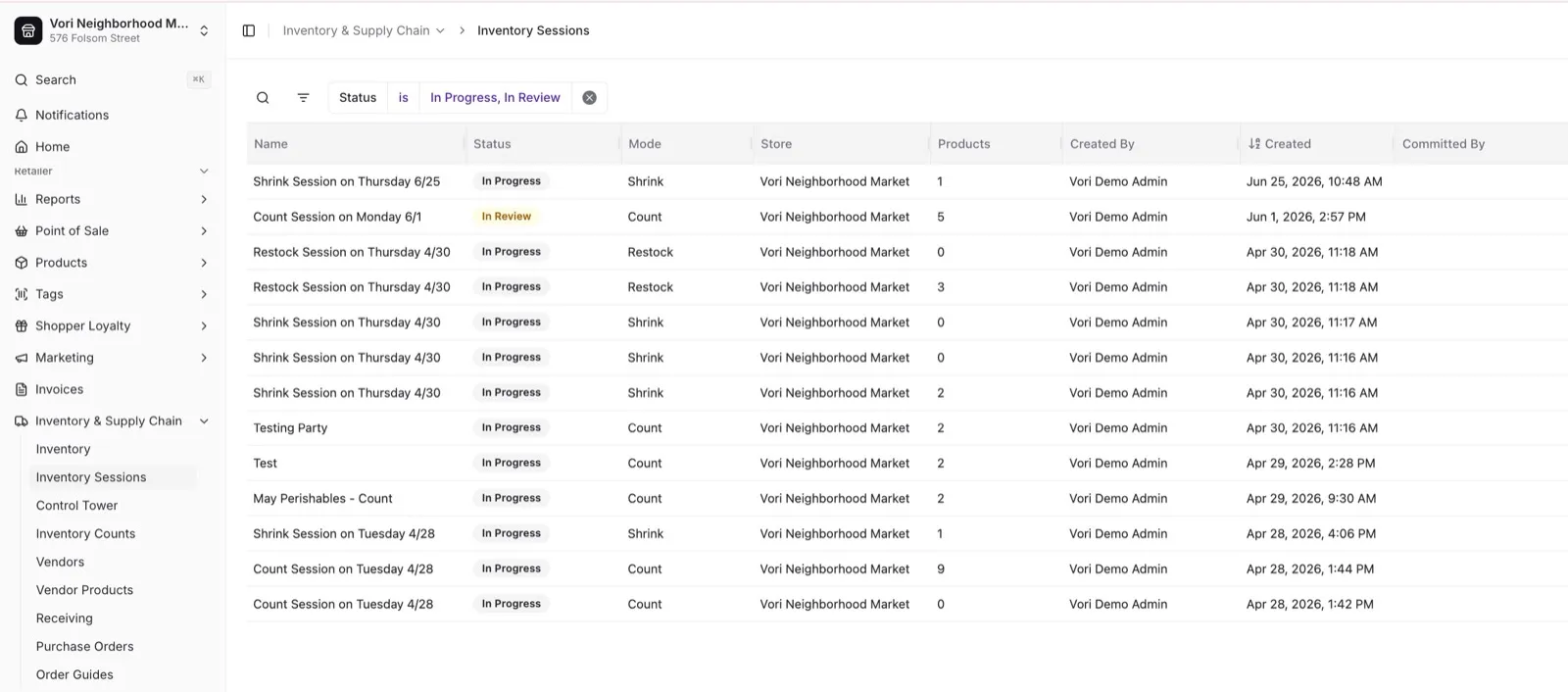Click the Store column header
This screenshot has height=692, width=1568.
[776, 143]
